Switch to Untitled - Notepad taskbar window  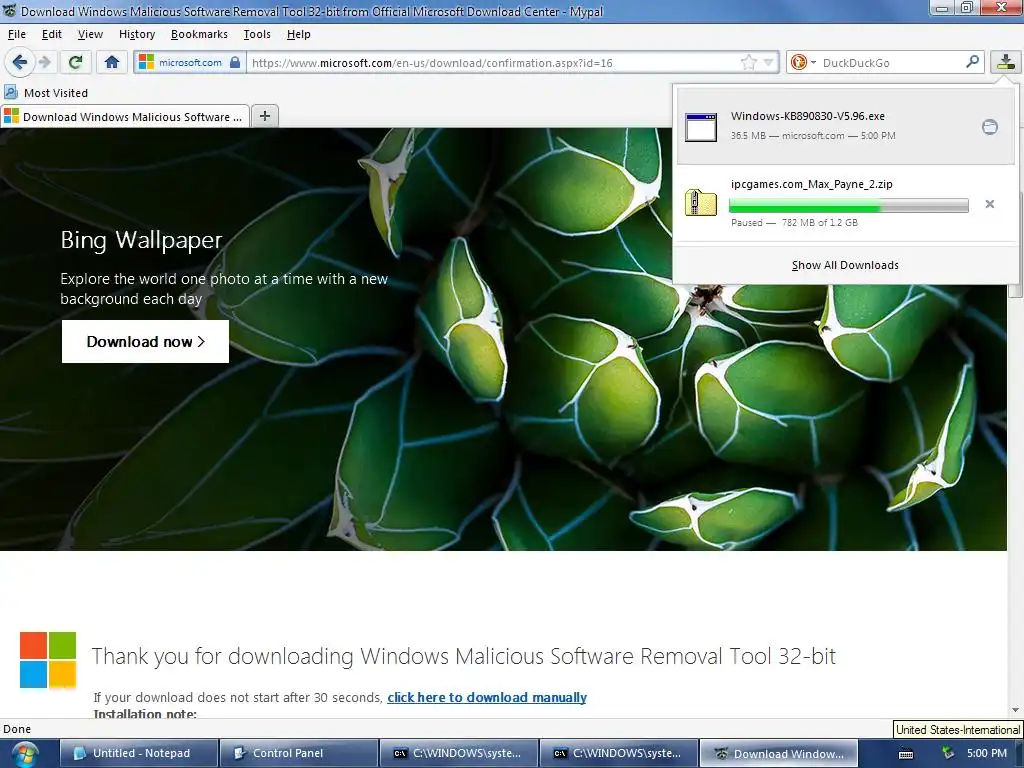(139, 753)
